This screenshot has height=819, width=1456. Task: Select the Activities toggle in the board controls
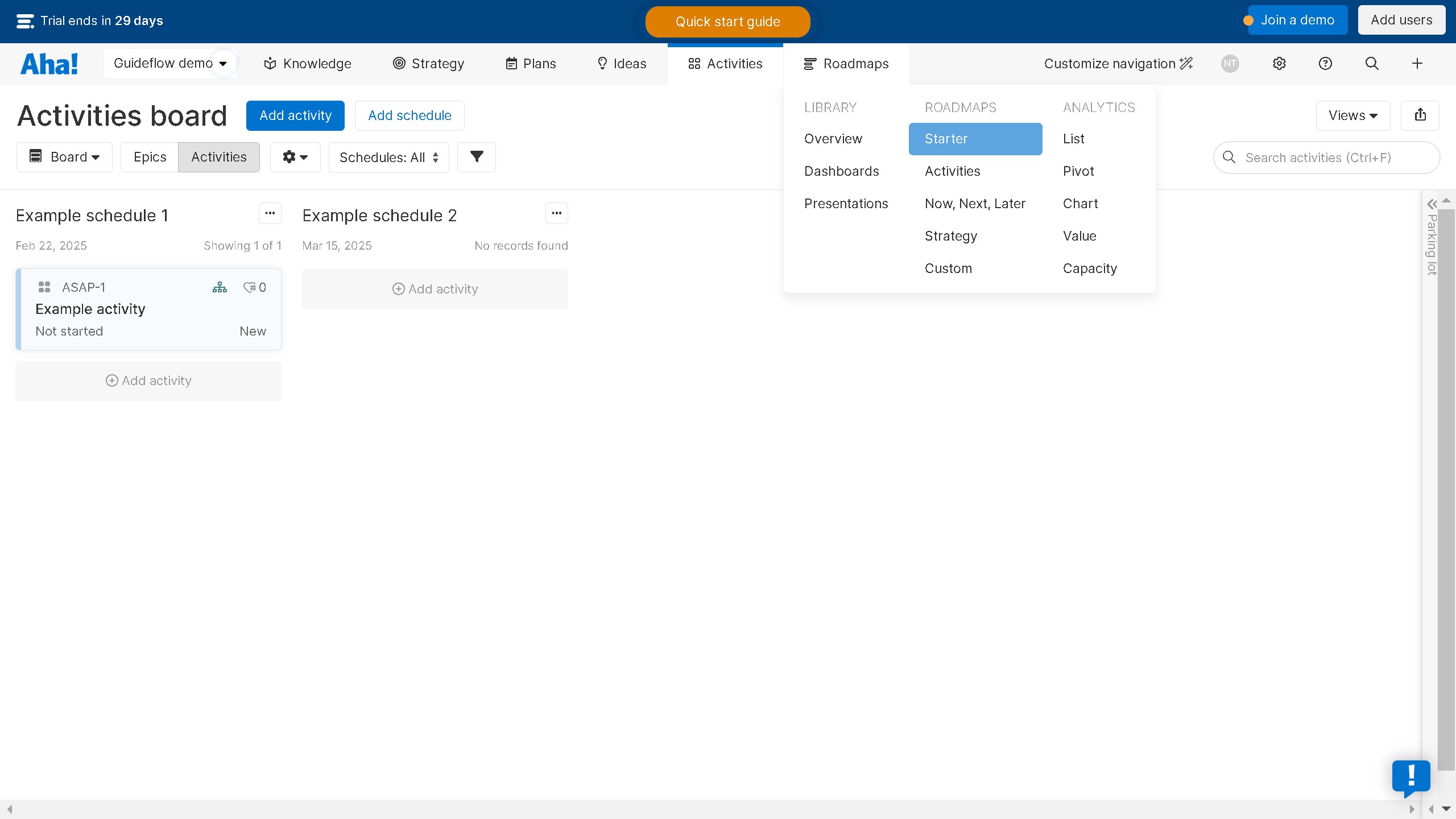pos(218,157)
